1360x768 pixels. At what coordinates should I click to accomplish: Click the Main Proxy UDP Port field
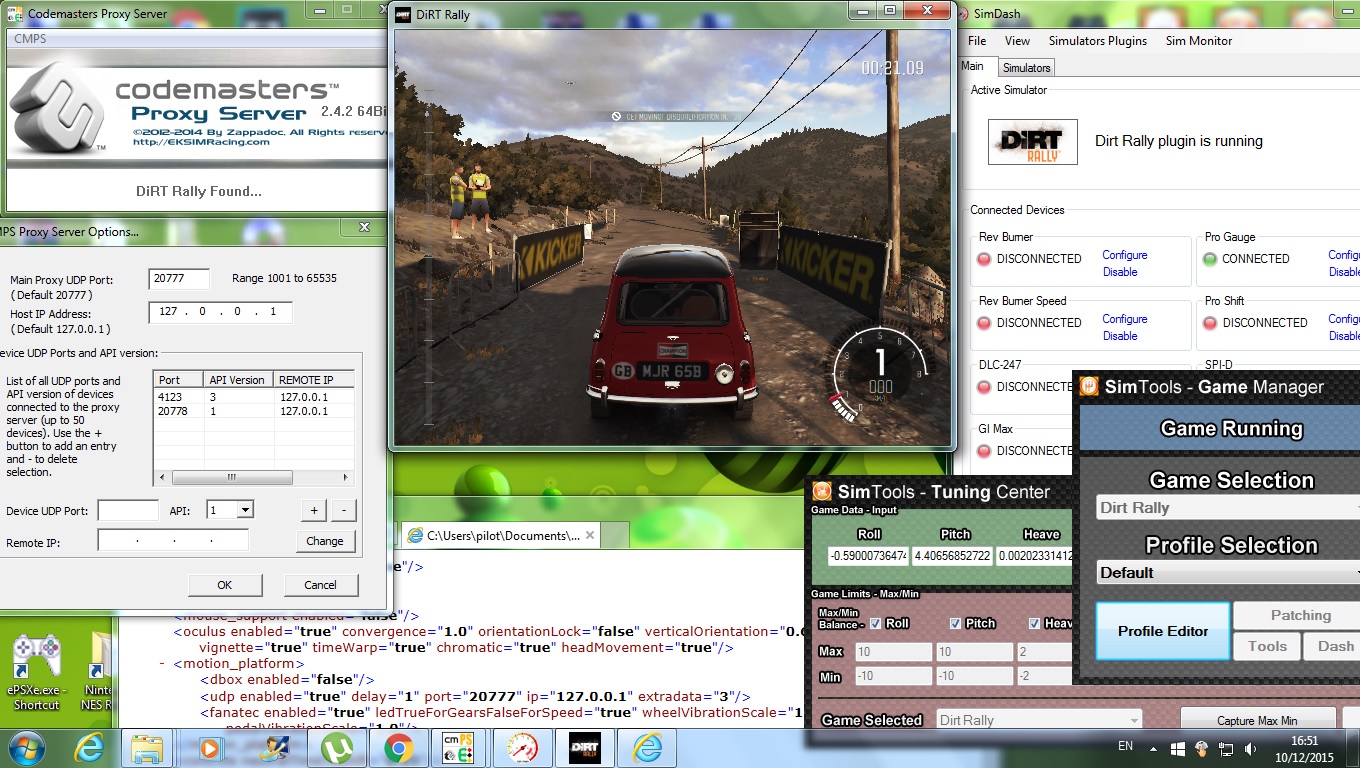180,279
